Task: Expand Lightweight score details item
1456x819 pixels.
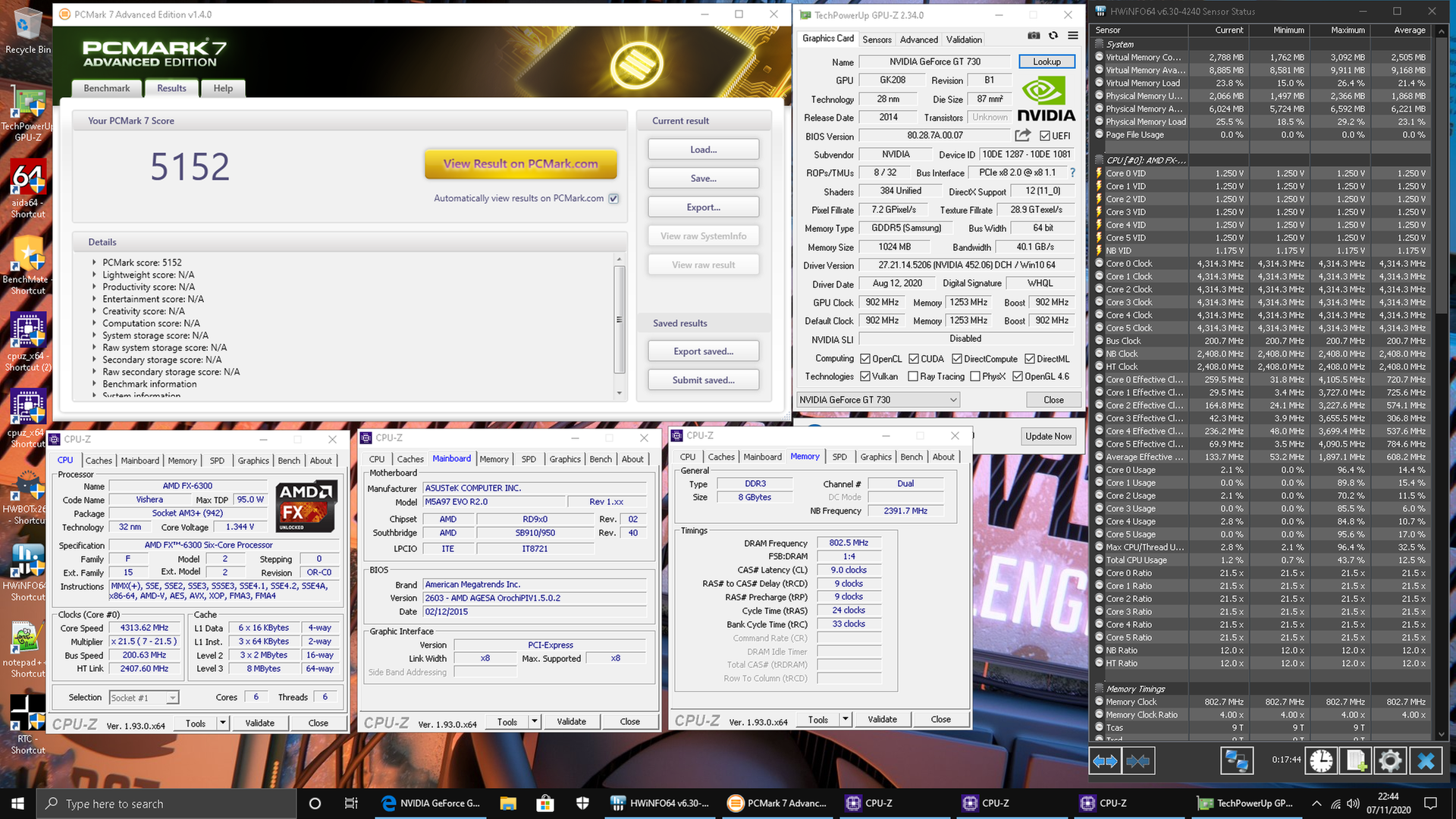Action: pos(95,275)
